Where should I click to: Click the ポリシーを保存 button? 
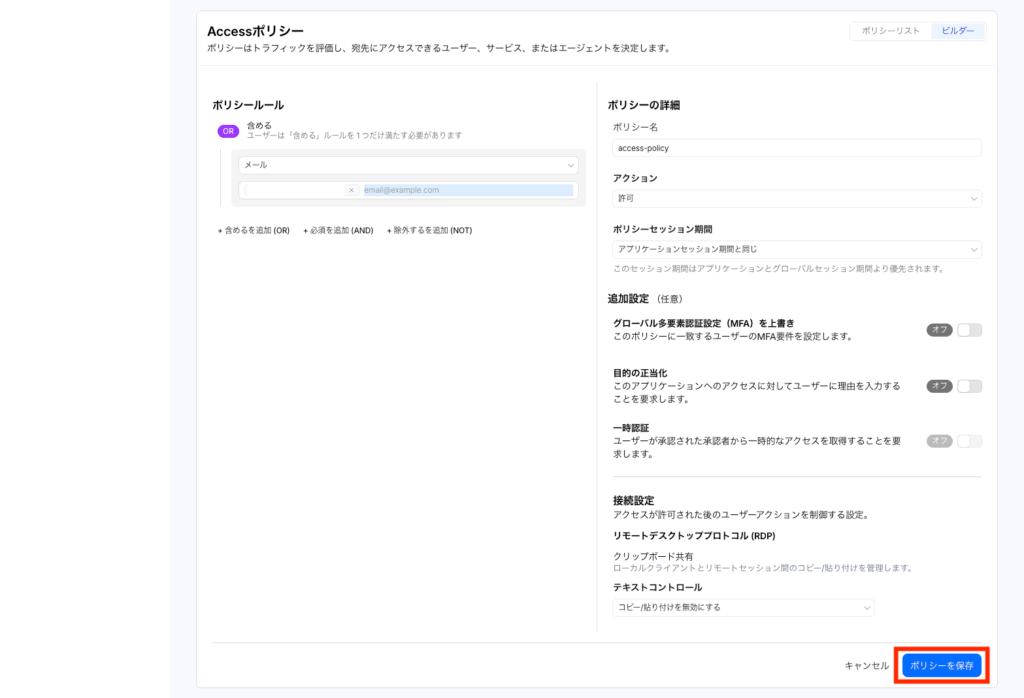[x=942, y=665]
